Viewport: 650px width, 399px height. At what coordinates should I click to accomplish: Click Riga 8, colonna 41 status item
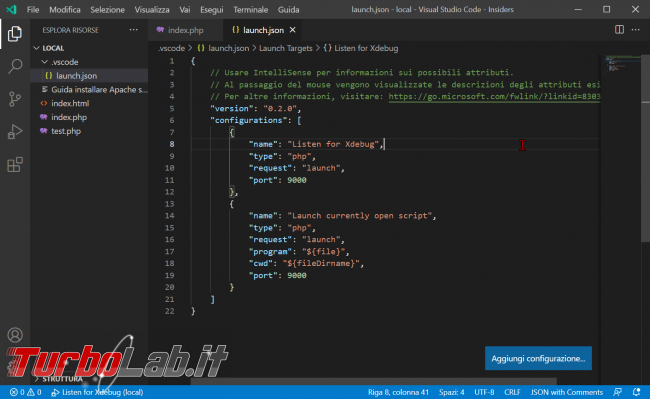398,392
